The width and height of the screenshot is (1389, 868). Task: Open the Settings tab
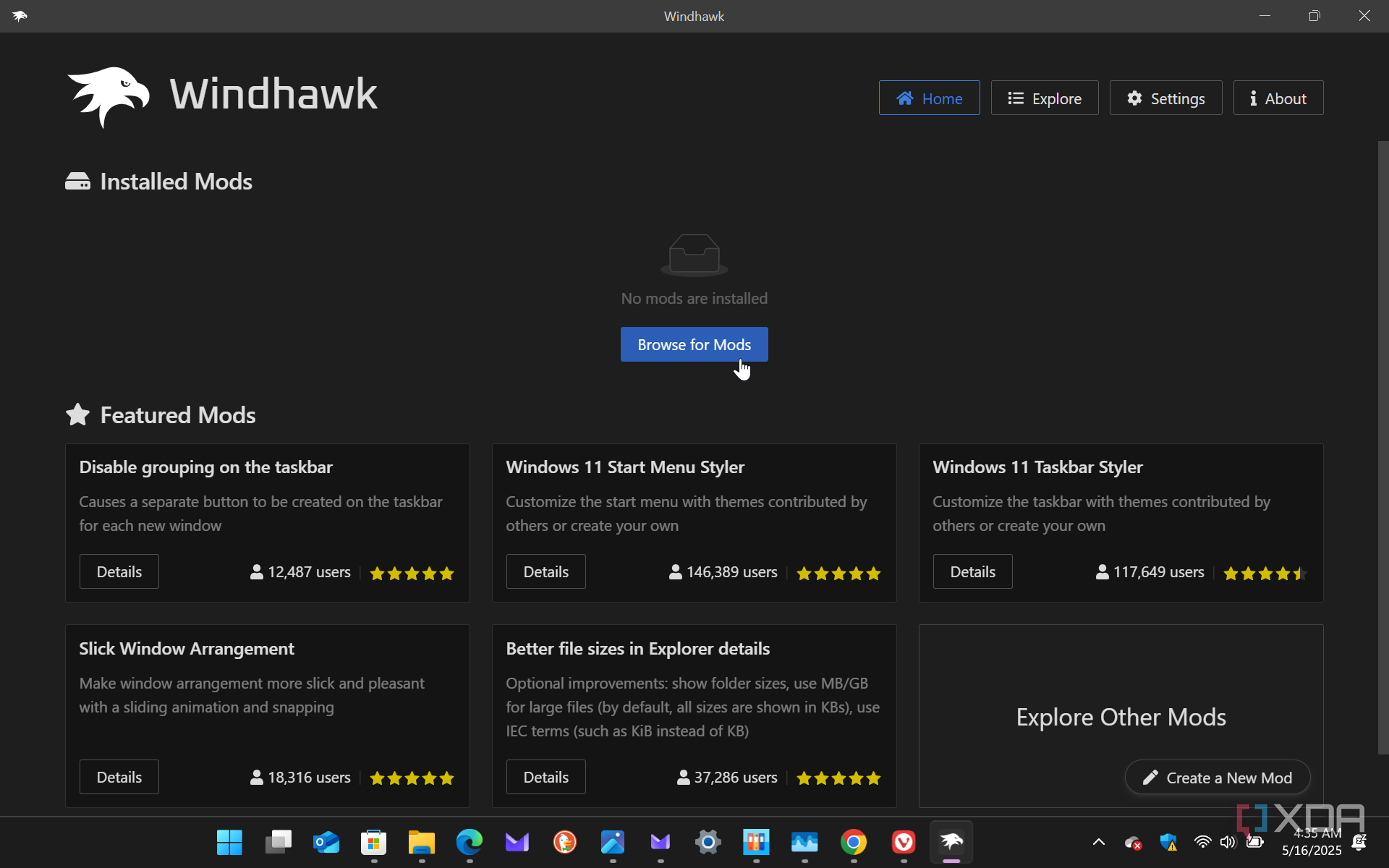click(1165, 98)
